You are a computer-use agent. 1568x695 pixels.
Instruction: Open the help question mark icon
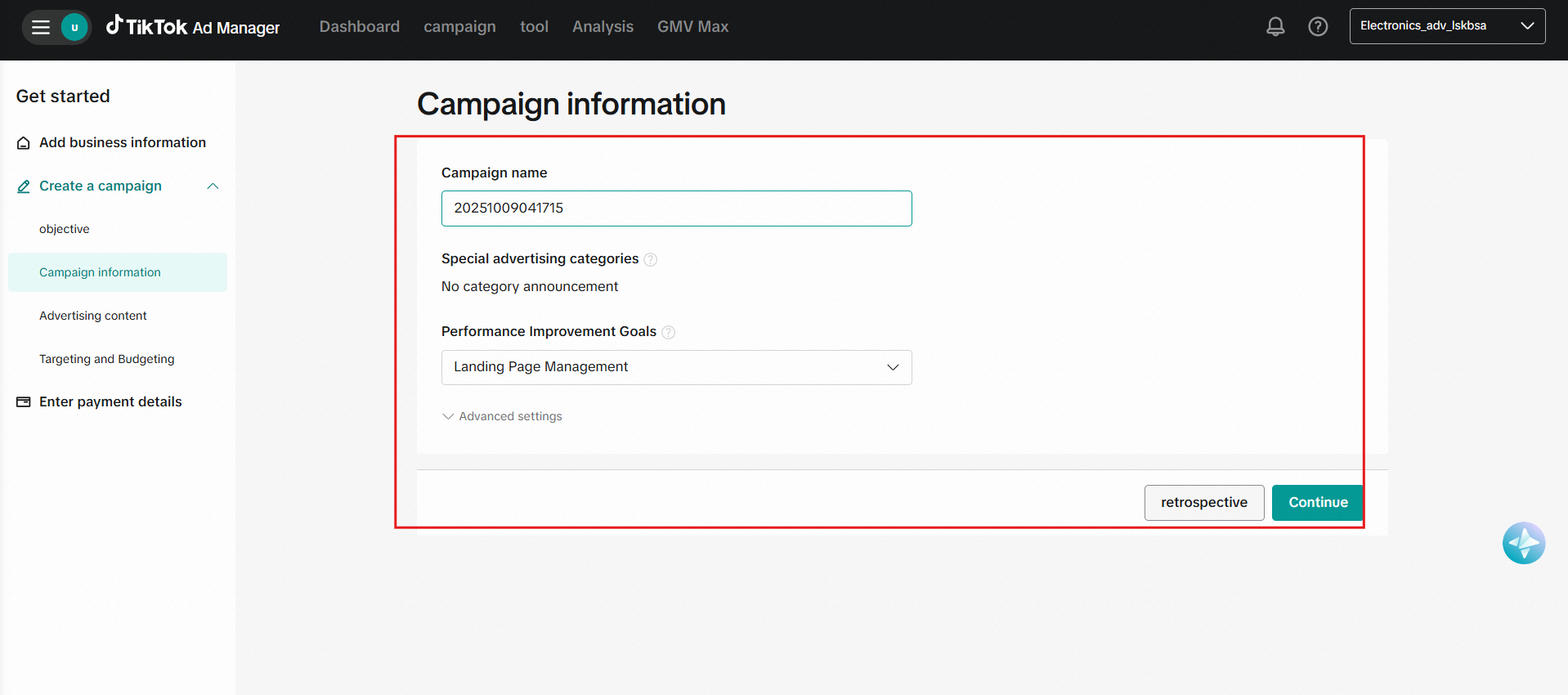tap(1317, 27)
